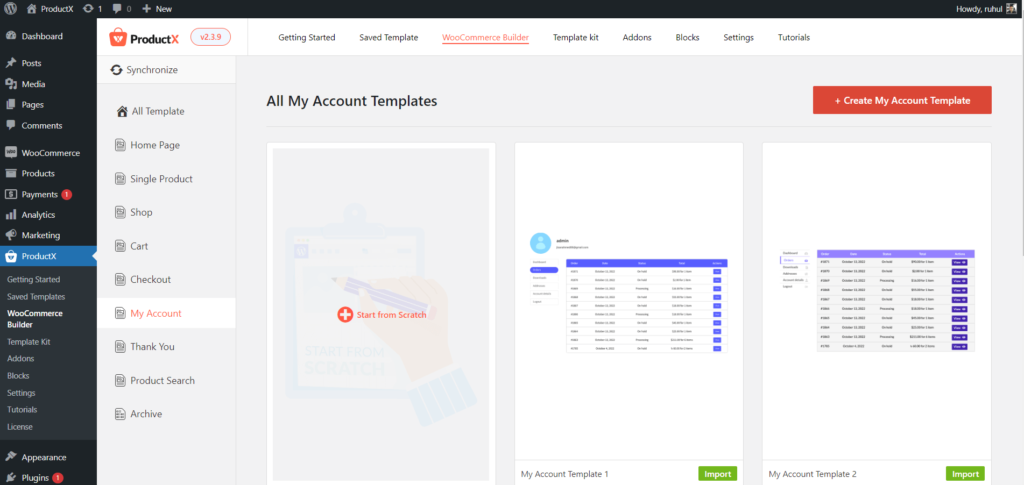Import My Account Template 2

(965, 474)
